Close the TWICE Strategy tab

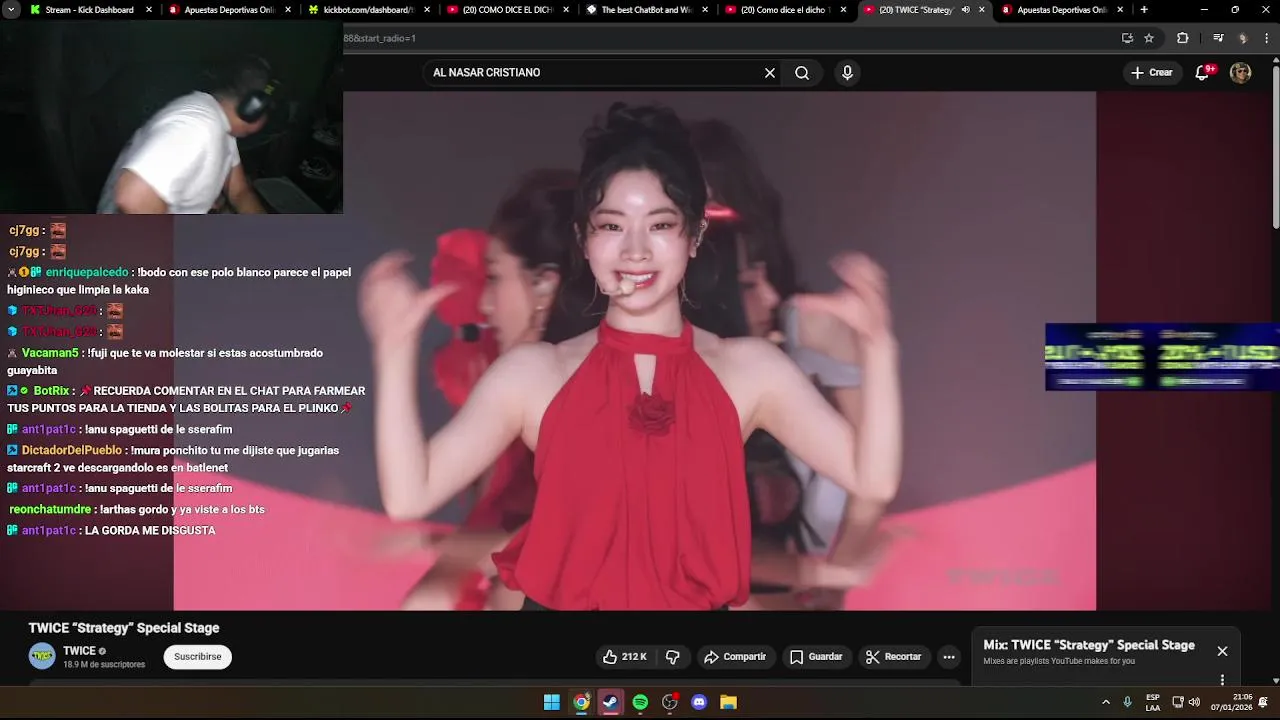[x=982, y=10]
